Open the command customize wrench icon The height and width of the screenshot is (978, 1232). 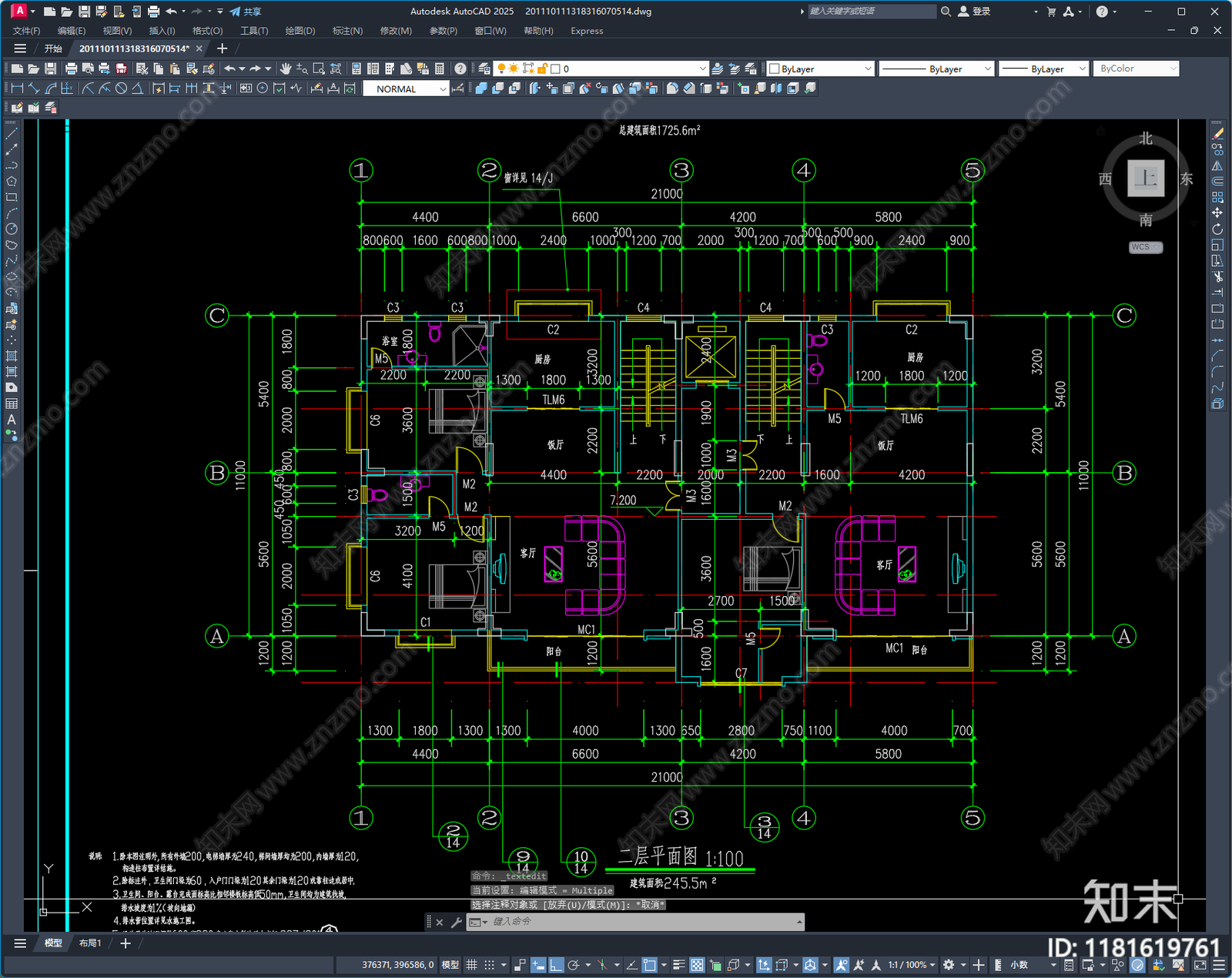(456, 922)
